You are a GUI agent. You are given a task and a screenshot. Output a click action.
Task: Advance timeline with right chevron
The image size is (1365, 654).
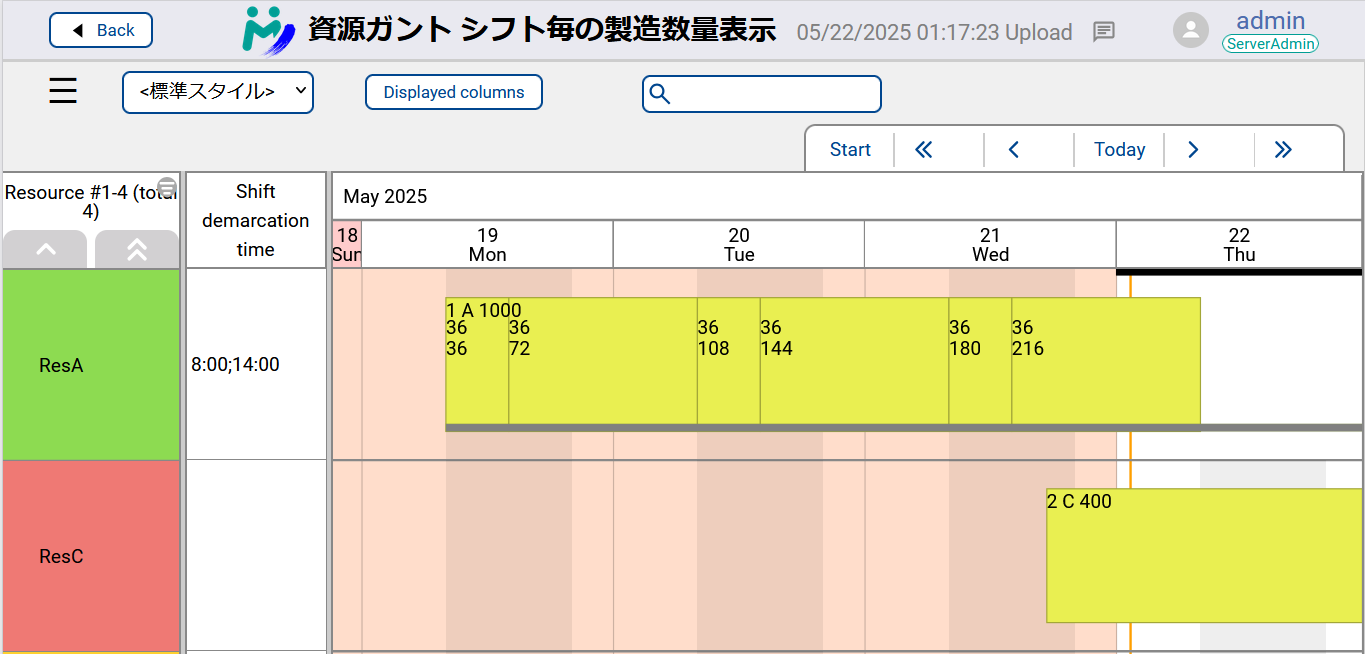point(1193,150)
